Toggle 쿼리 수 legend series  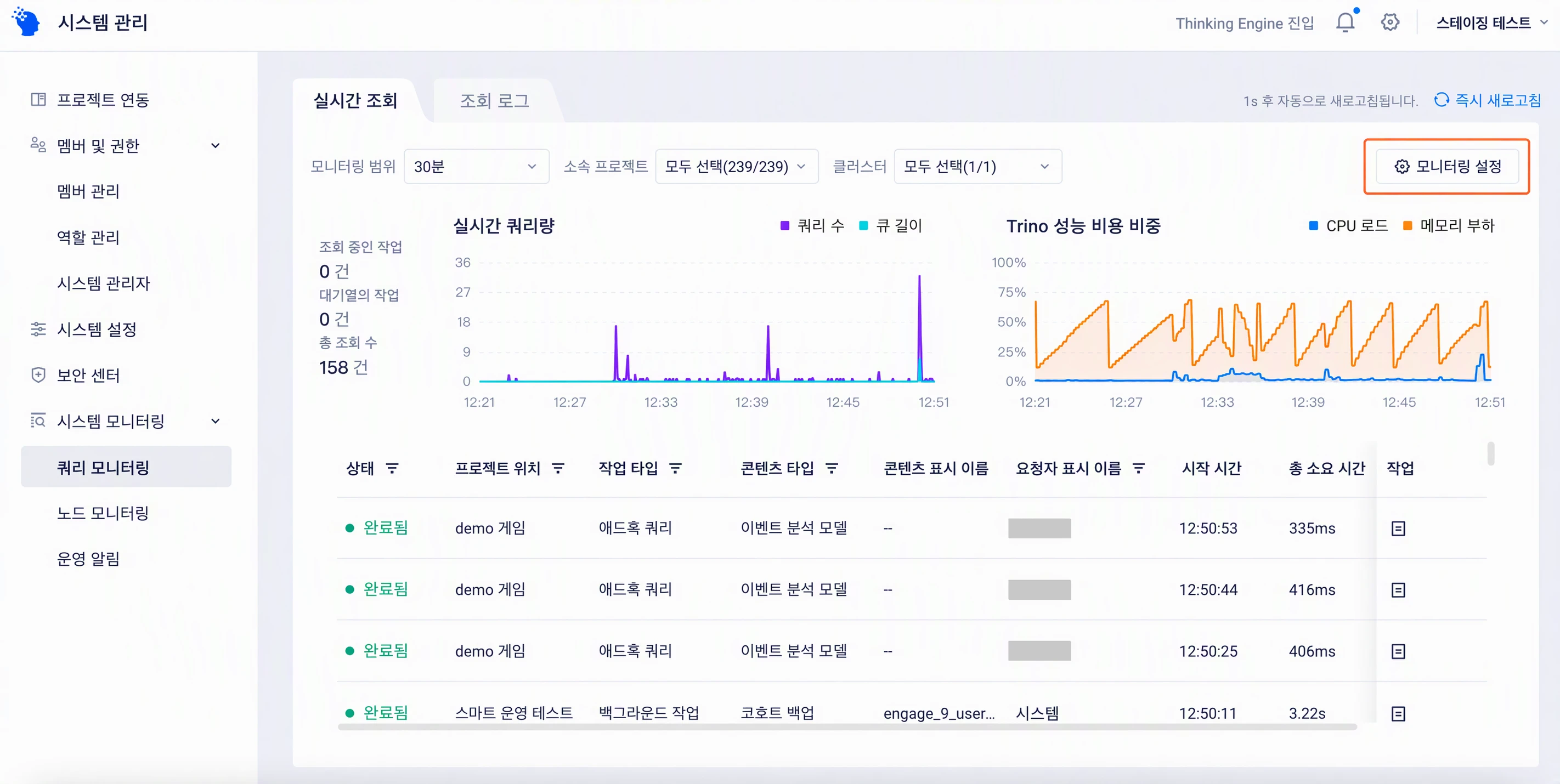[x=812, y=226]
